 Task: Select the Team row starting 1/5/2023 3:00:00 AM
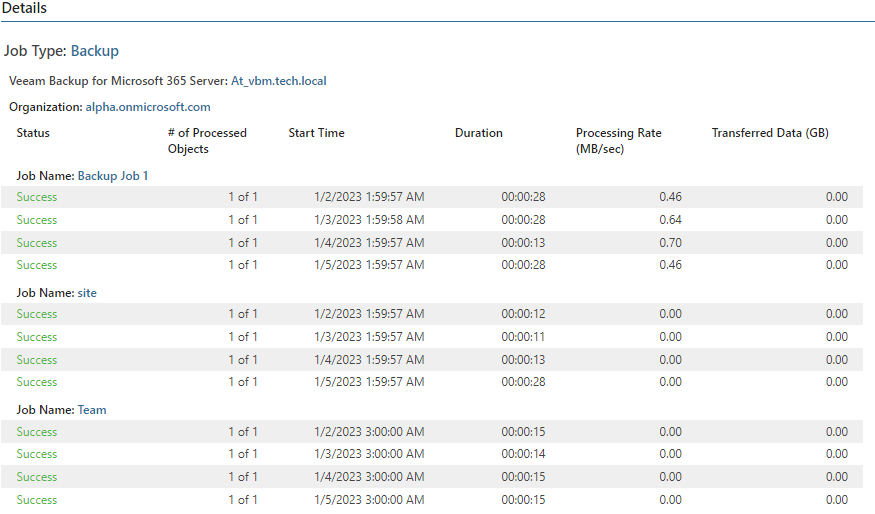click(432, 500)
